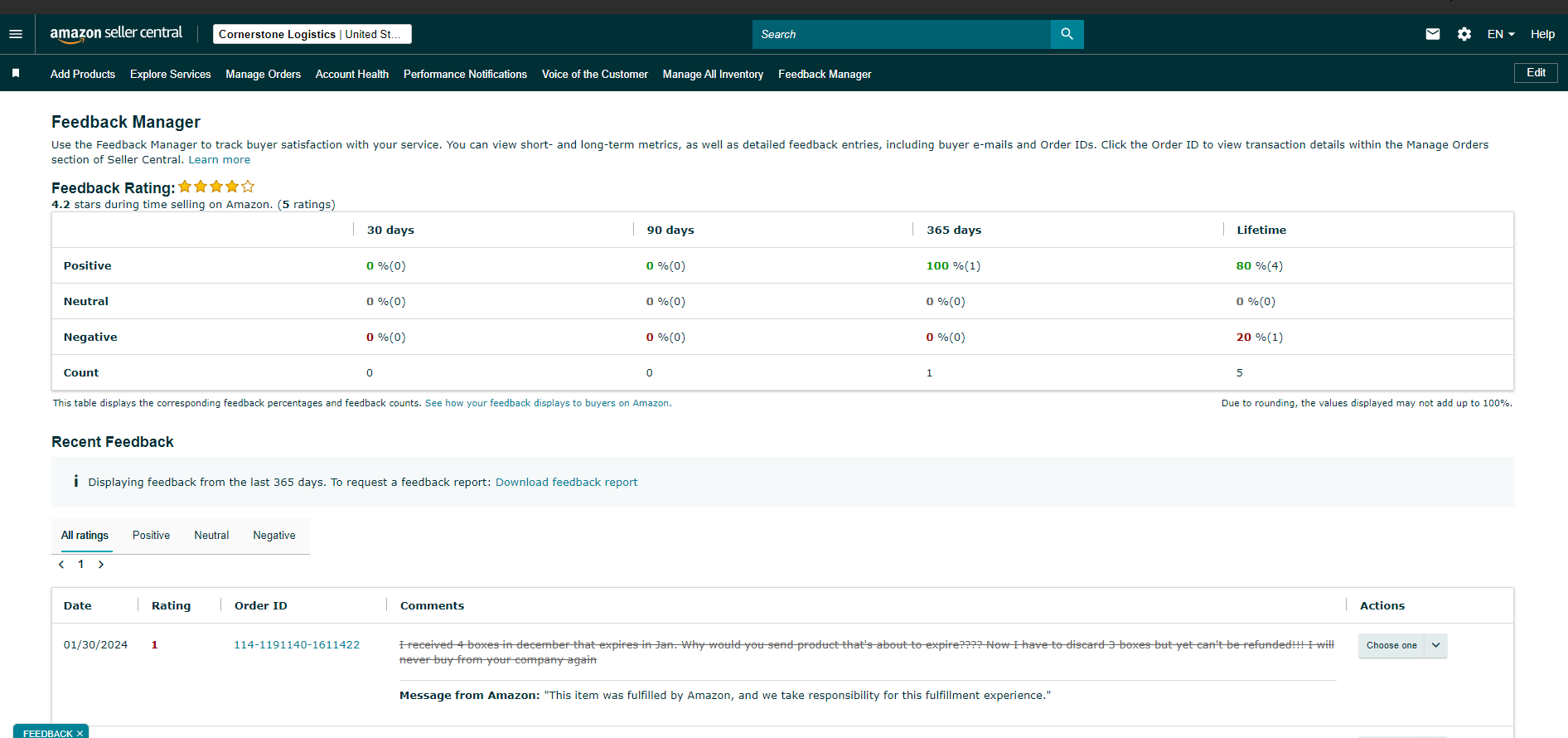Open how feedback displays to buyers link
This screenshot has width=1568, height=738.
pyautogui.click(x=548, y=403)
